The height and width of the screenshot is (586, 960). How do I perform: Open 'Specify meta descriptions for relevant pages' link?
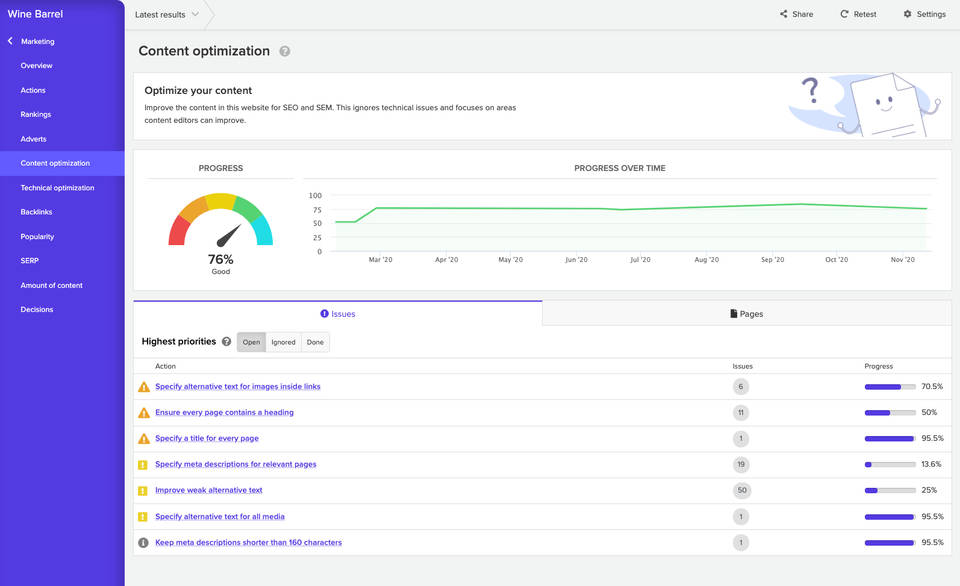point(235,464)
